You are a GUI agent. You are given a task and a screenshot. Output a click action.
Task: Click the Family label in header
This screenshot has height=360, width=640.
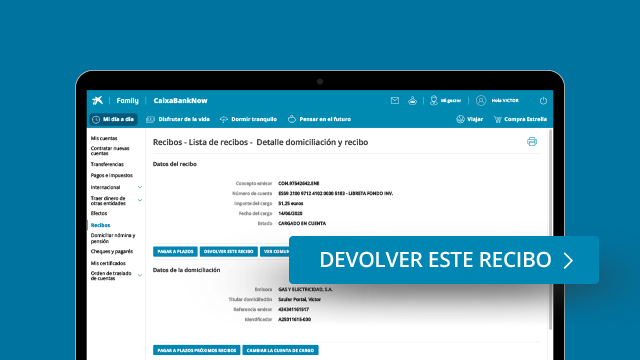point(127,100)
